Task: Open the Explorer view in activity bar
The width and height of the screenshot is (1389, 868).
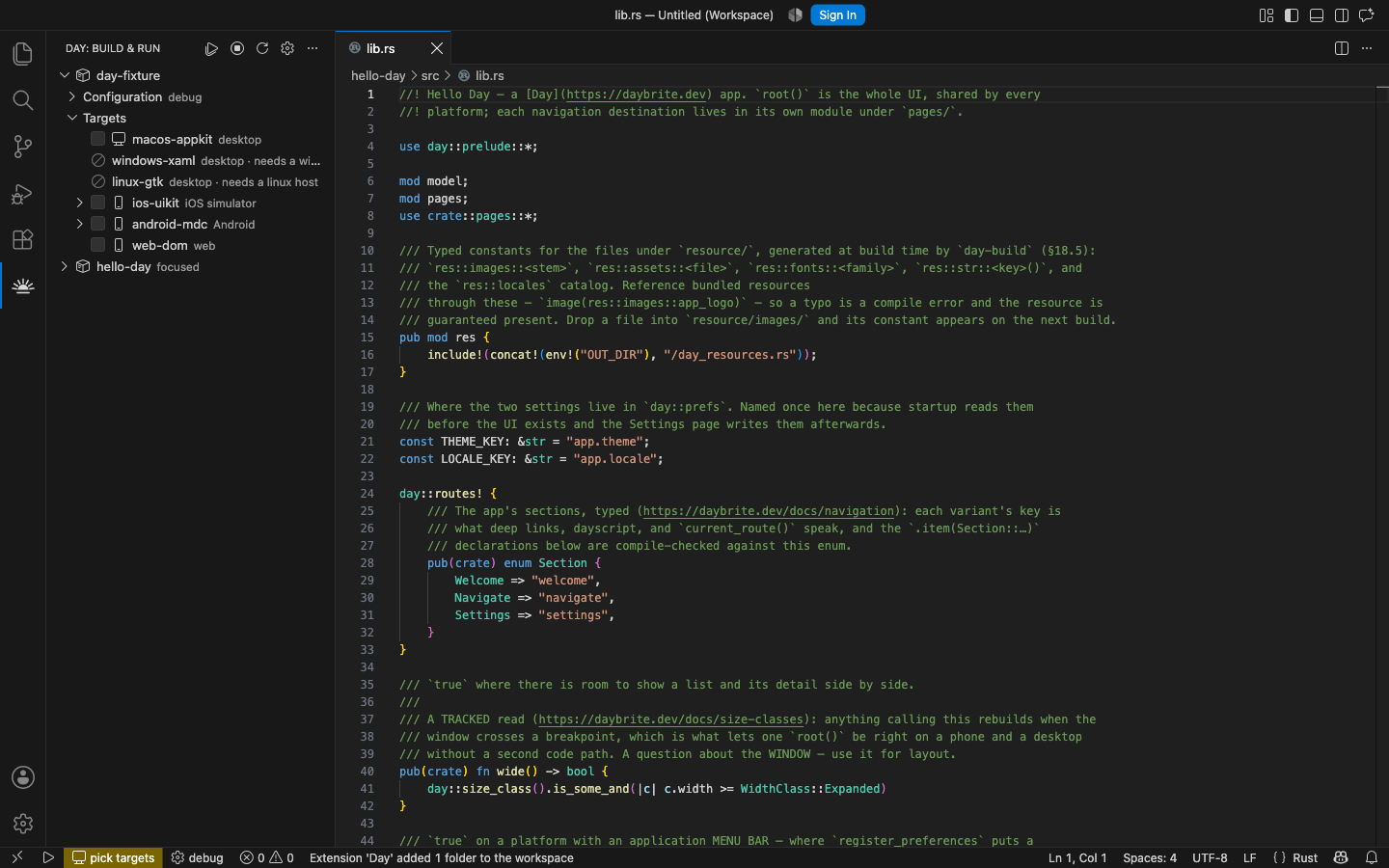Action: click(22, 54)
